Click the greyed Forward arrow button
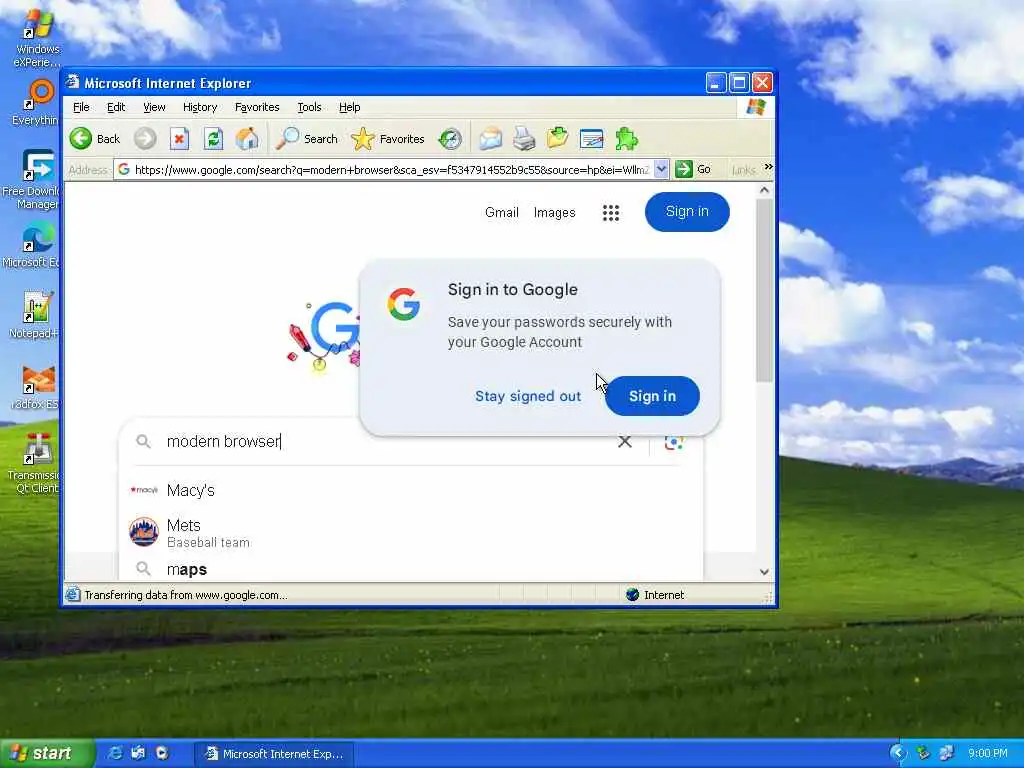Image resolution: width=1024 pixels, height=768 pixels. pos(145,138)
